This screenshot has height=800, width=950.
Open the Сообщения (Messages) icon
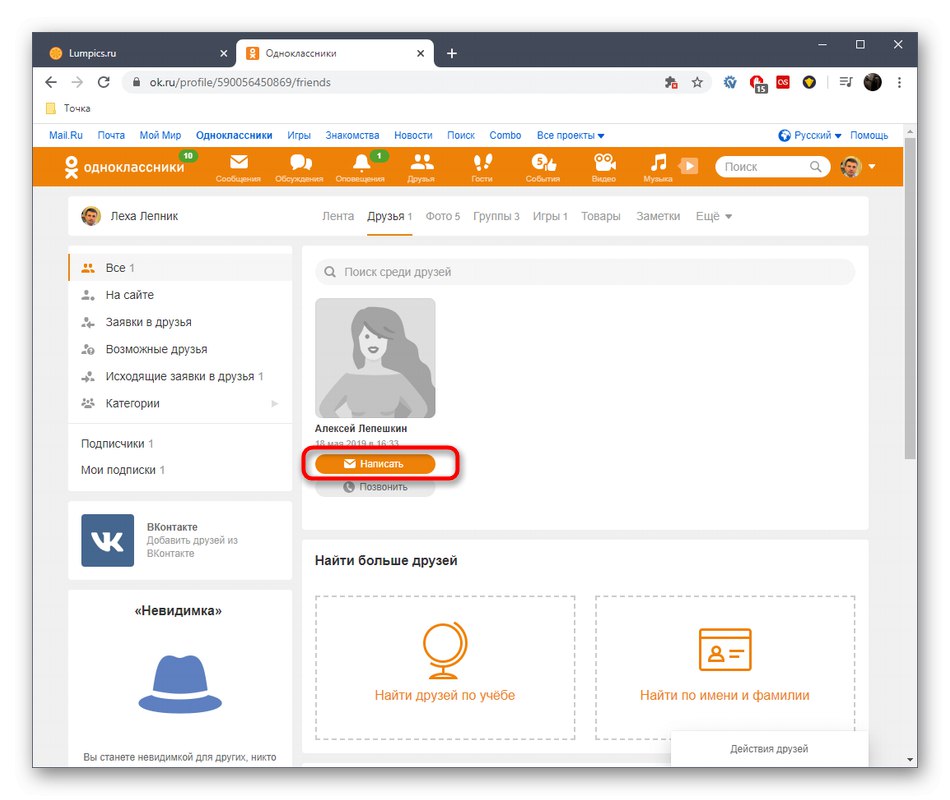click(x=238, y=164)
